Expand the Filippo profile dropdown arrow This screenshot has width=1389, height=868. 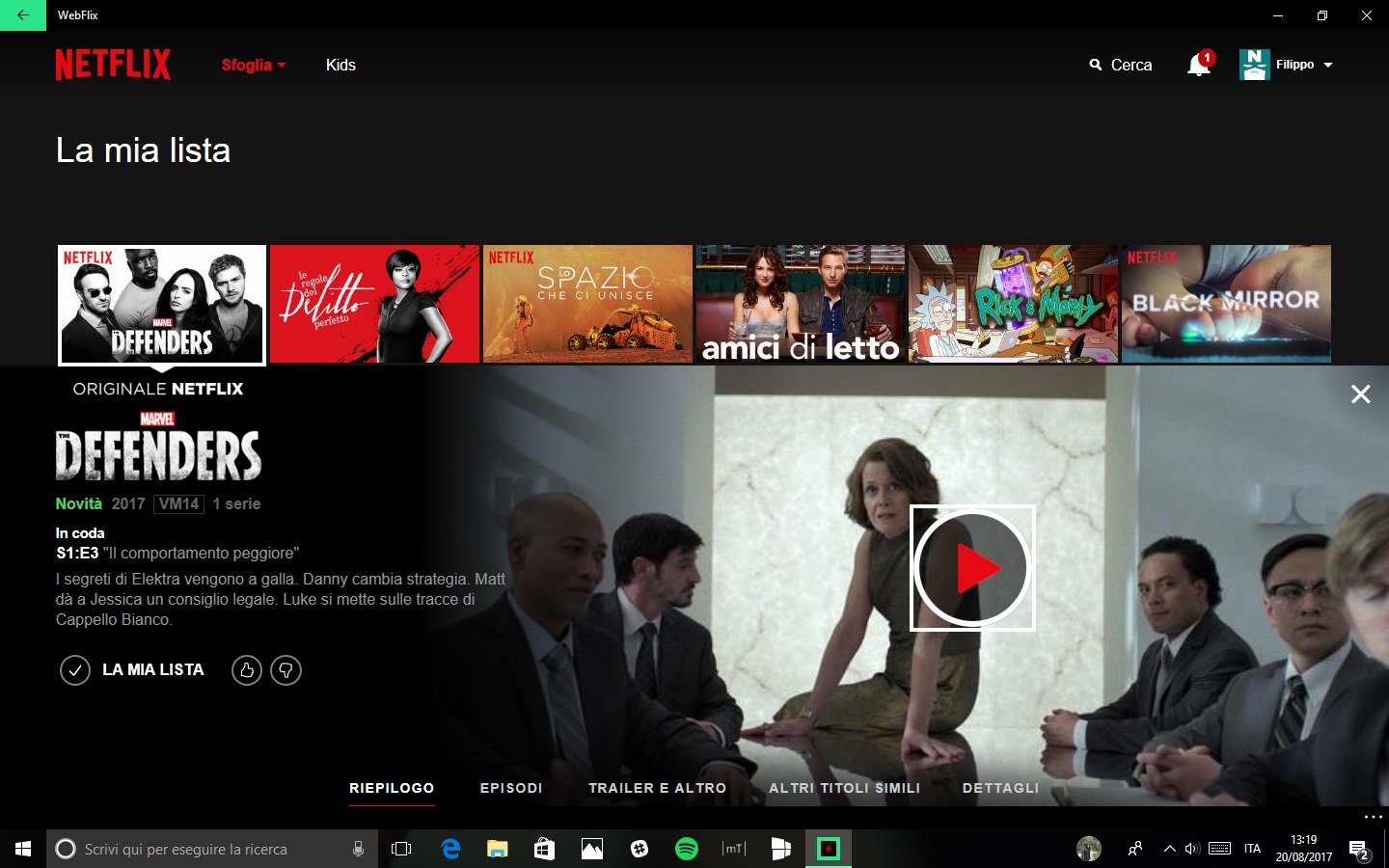(1328, 65)
